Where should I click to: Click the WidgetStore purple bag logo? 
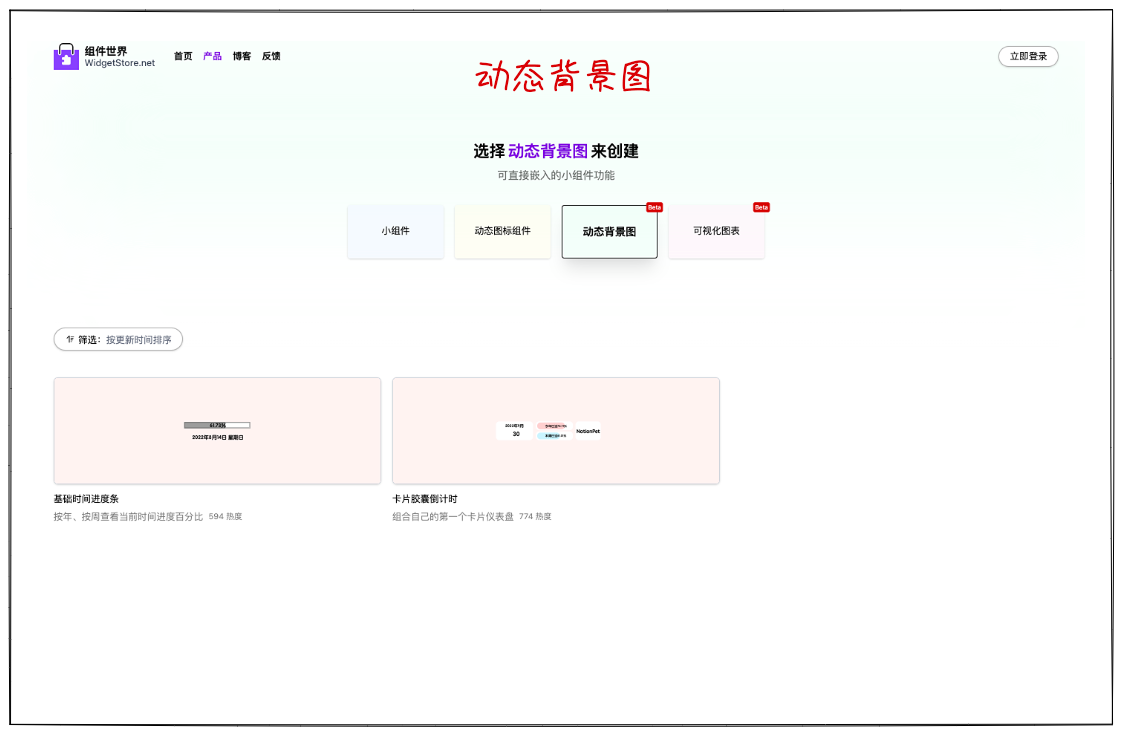point(66,57)
